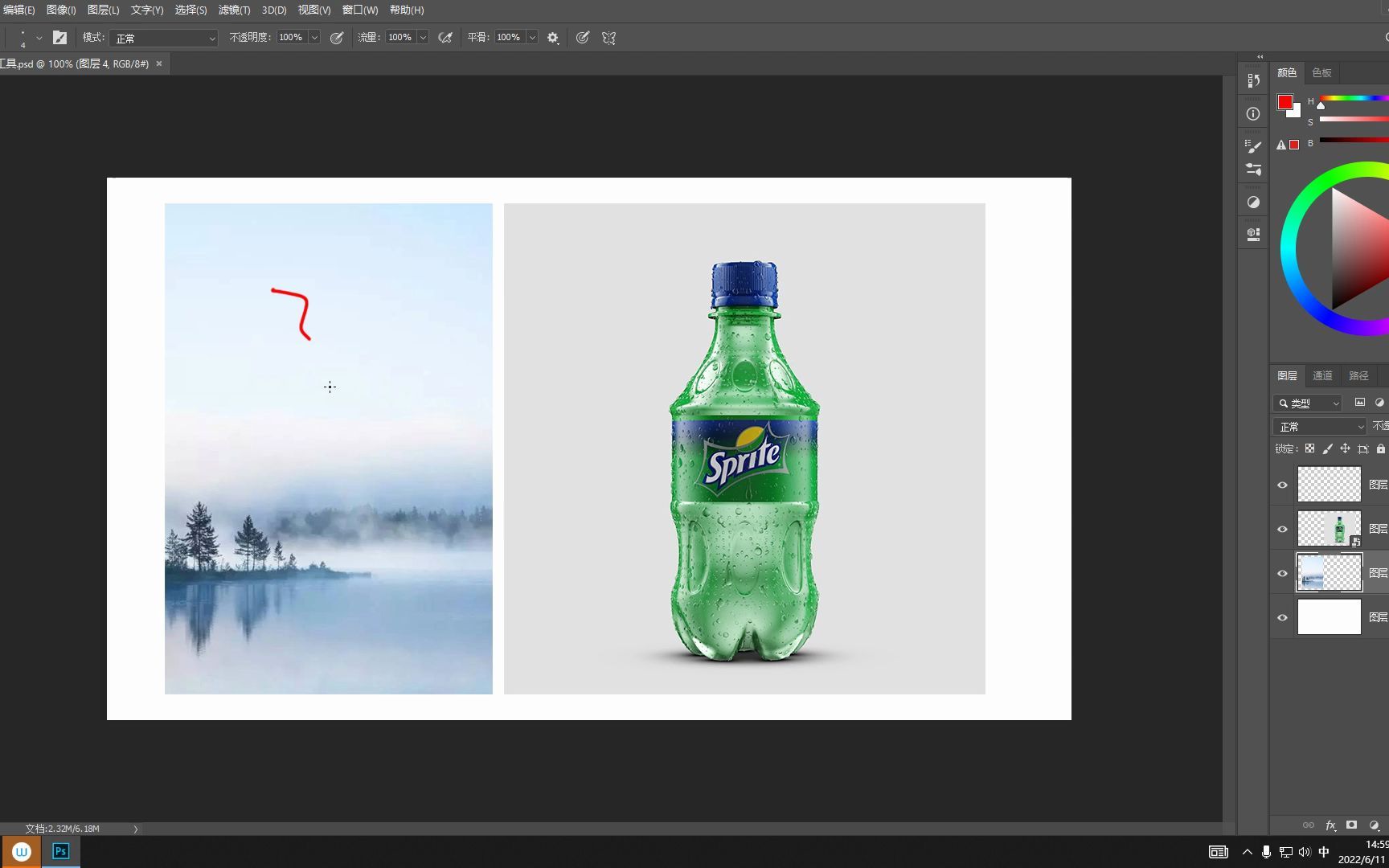Hide the Sprite bottle layer
This screenshot has width=1389, height=868.
point(1282,529)
